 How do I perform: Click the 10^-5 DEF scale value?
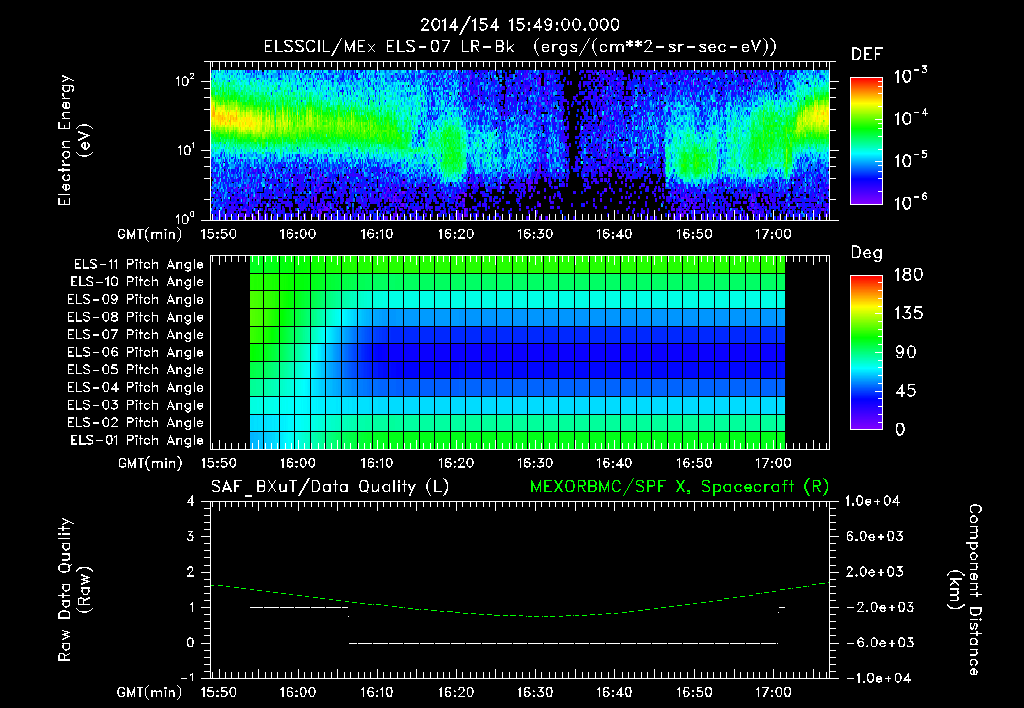coord(910,159)
